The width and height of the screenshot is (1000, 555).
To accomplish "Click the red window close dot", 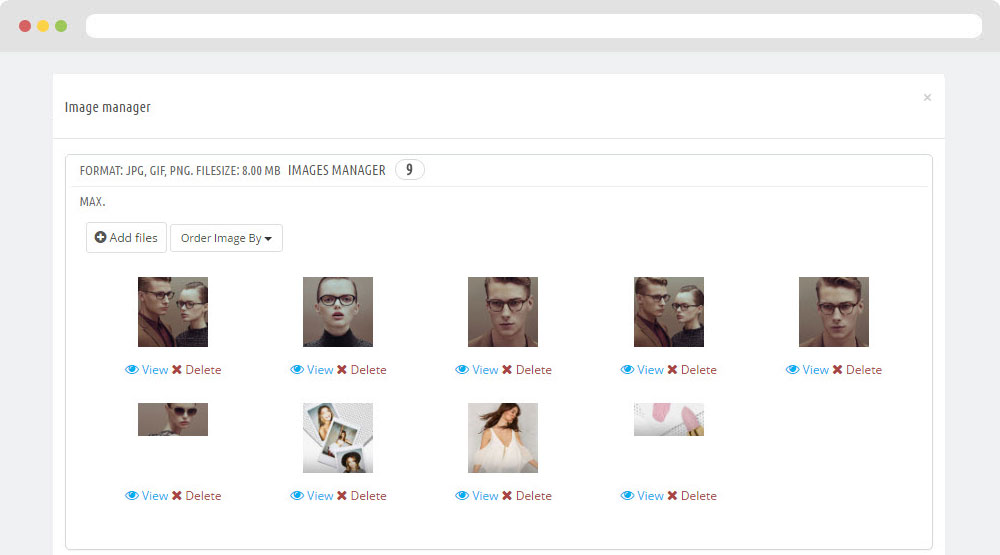I will pyautogui.click(x=25, y=26).
